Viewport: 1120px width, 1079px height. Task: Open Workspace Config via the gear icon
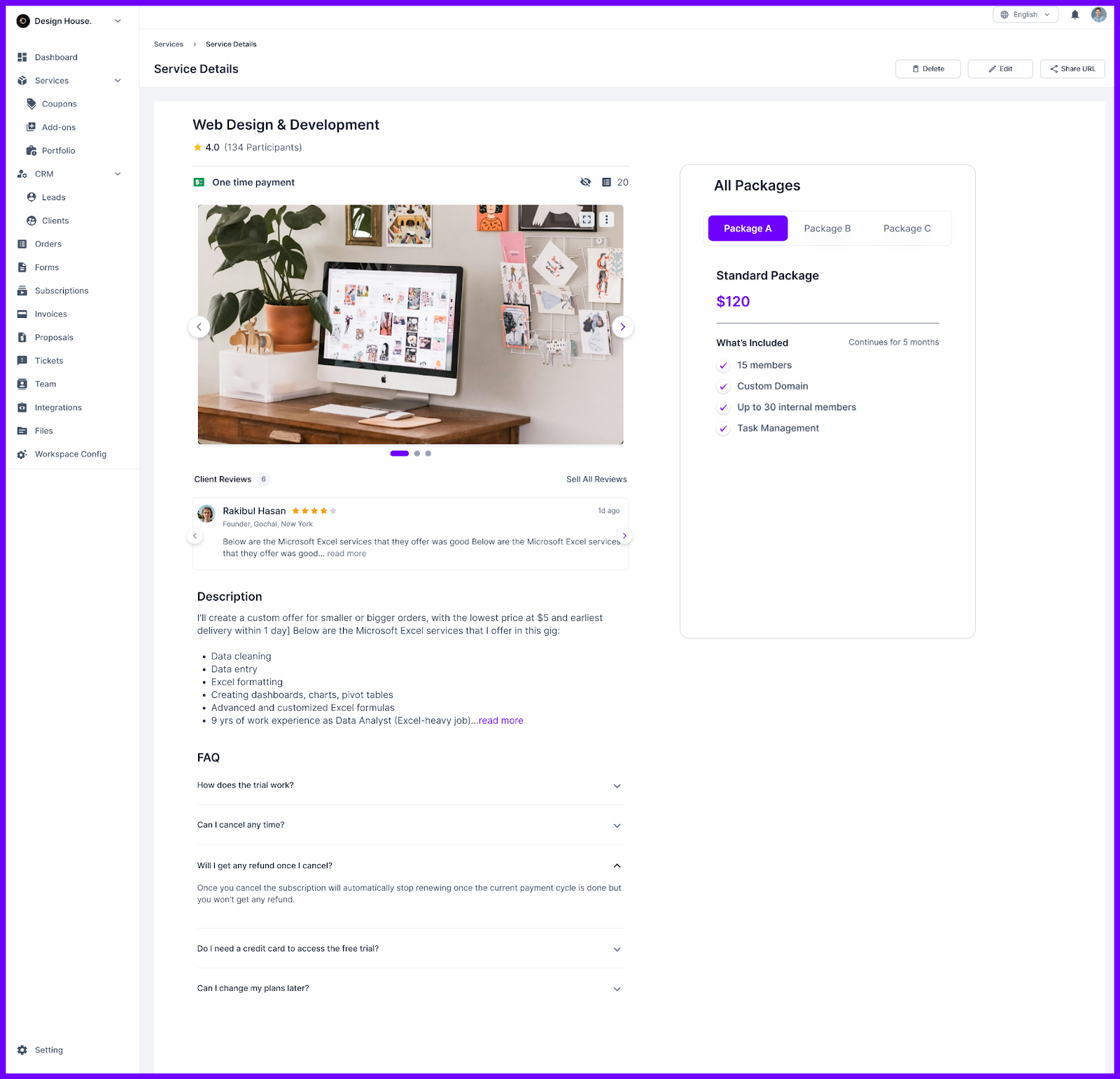[x=20, y=454]
